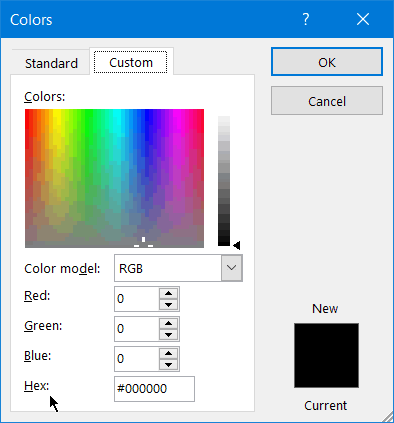Close the Colors dialog
Screen dimensions: 394x423
(x=363, y=19)
